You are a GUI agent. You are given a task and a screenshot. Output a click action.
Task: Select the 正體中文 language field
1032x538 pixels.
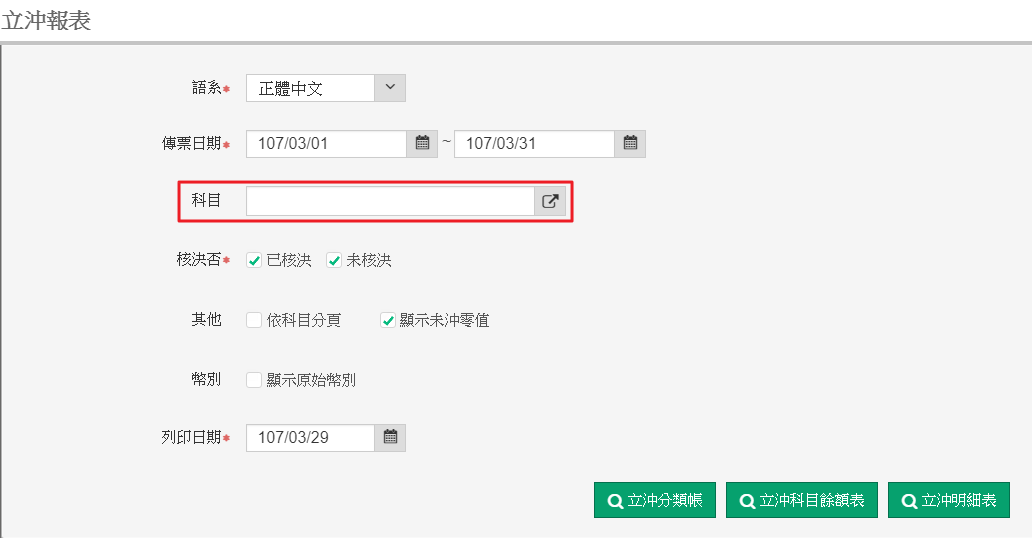pyautogui.click(x=310, y=88)
